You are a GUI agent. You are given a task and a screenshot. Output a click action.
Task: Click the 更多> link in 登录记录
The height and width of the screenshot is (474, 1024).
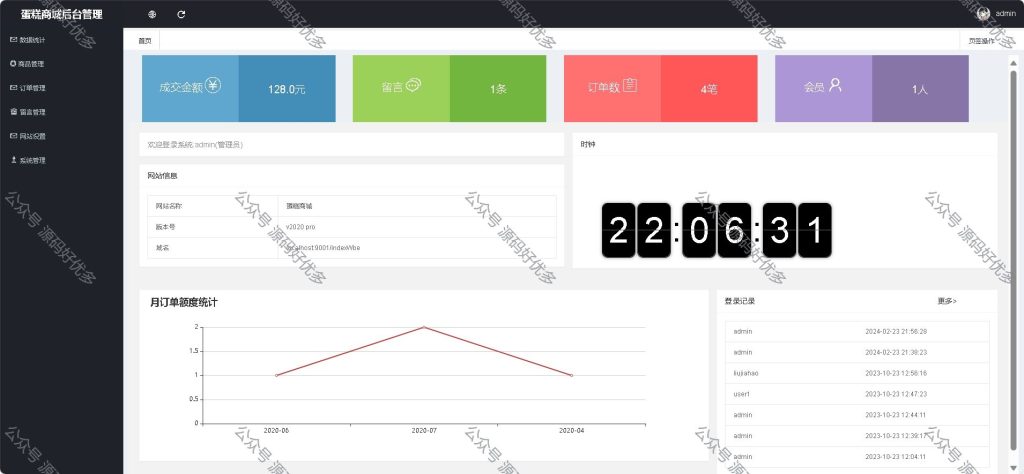click(947, 301)
